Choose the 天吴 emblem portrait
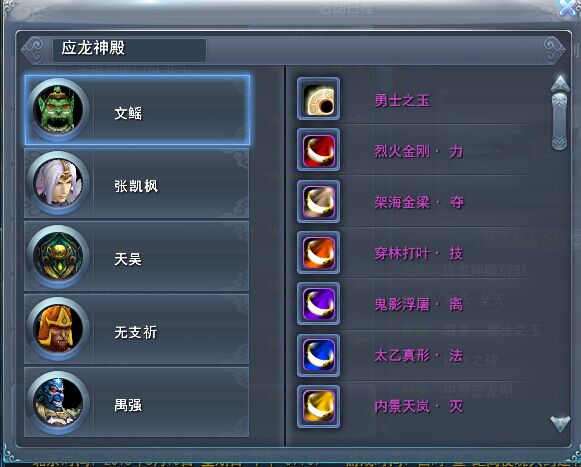This screenshot has height=467, width=581. (x=58, y=256)
